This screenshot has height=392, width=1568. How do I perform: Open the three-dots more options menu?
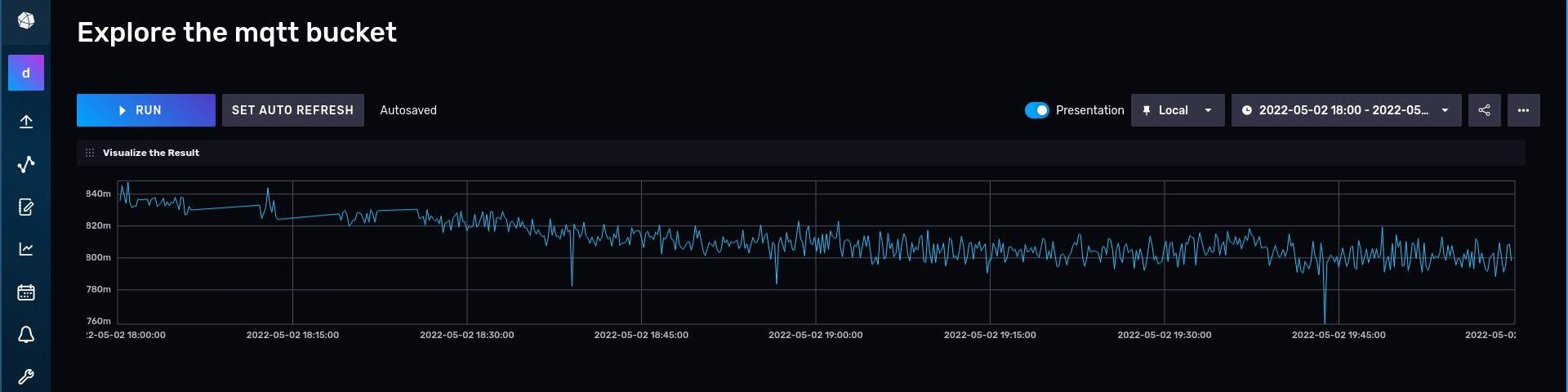(1524, 110)
